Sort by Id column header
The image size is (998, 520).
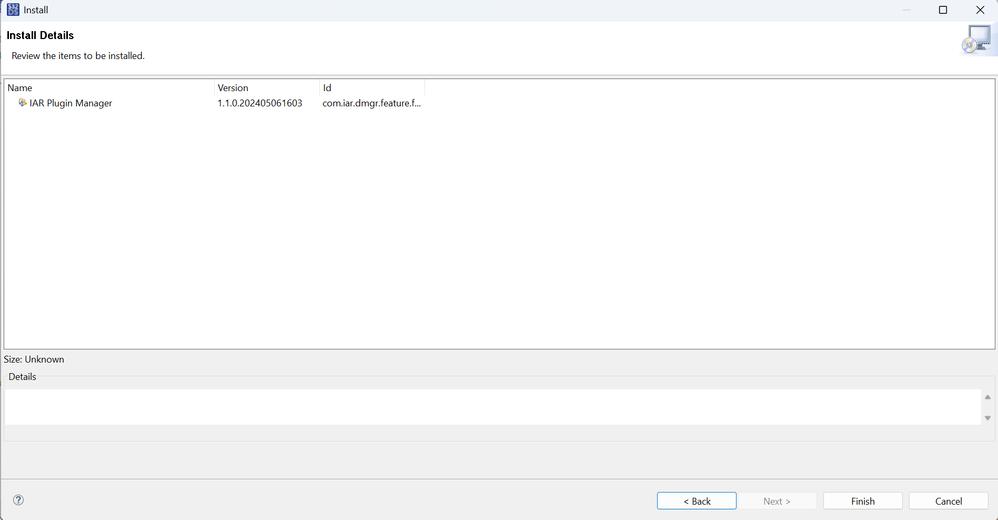pyautogui.click(x=372, y=88)
